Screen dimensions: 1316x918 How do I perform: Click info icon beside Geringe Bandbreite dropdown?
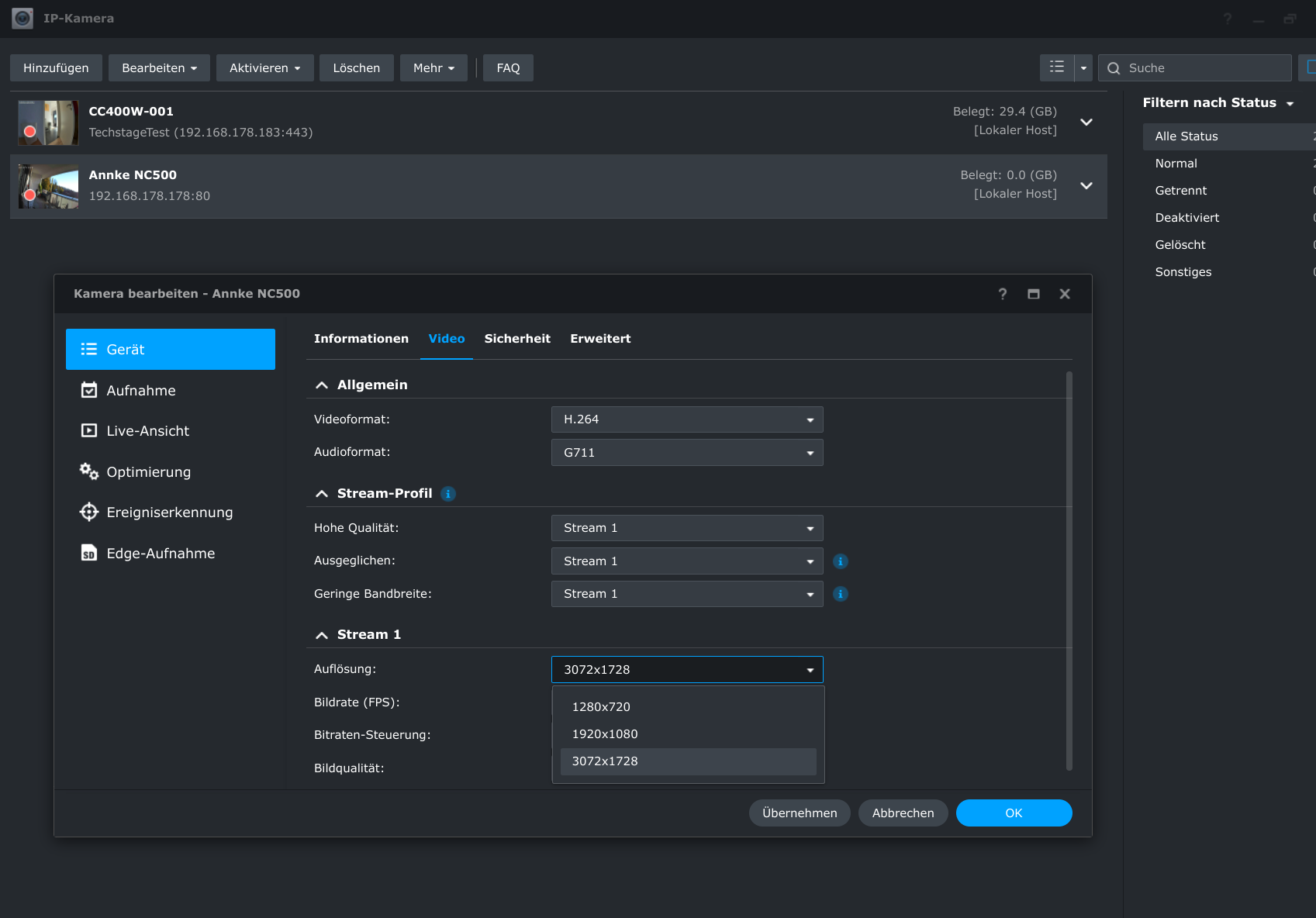click(x=840, y=594)
